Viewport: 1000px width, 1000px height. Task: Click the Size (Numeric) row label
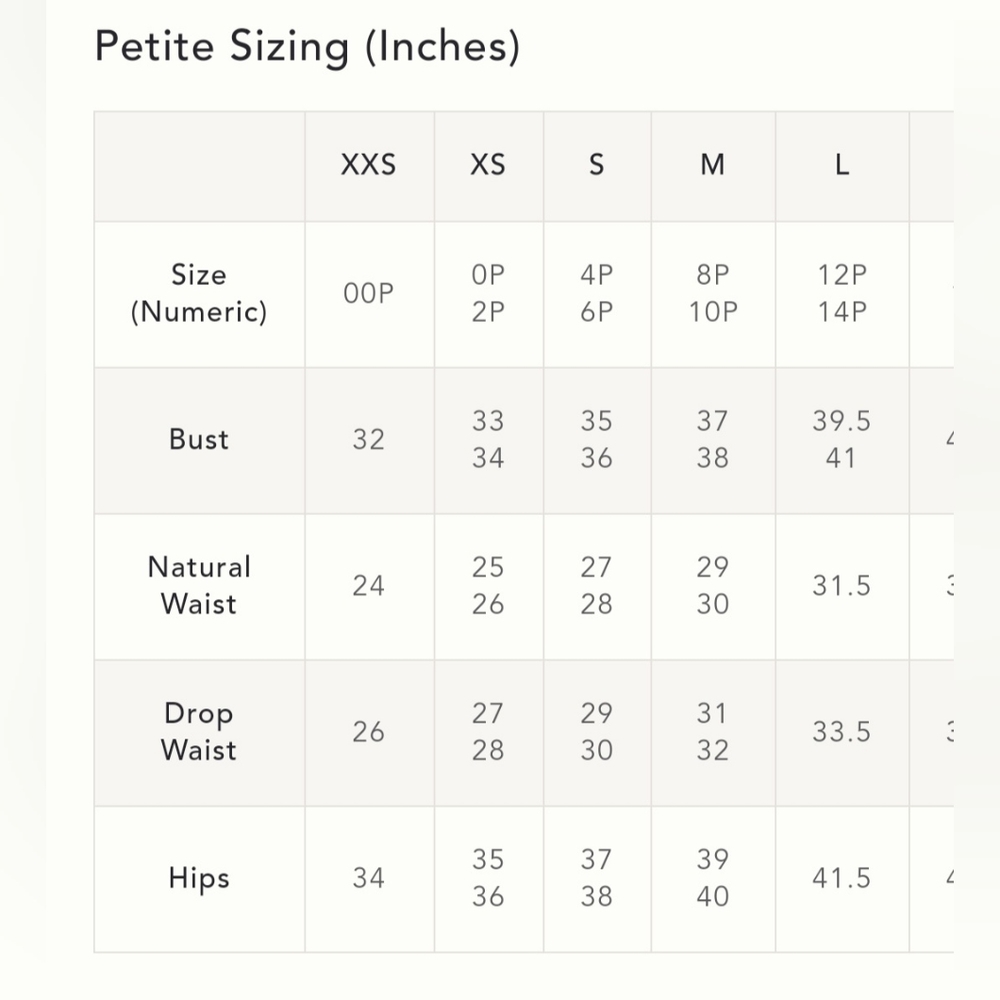click(199, 293)
